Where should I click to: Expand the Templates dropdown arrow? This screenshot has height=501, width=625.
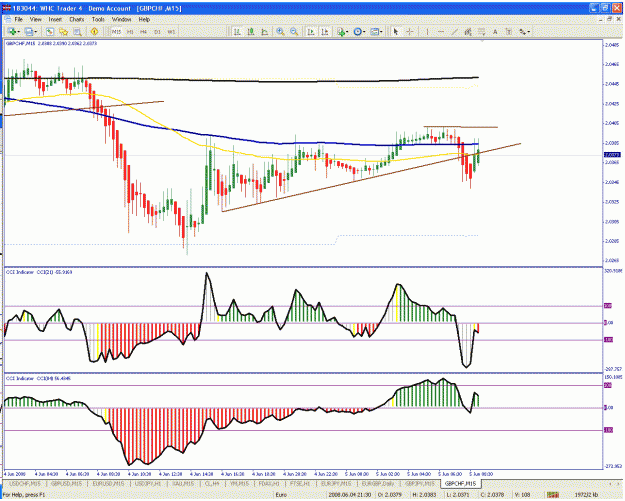(381, 31)
